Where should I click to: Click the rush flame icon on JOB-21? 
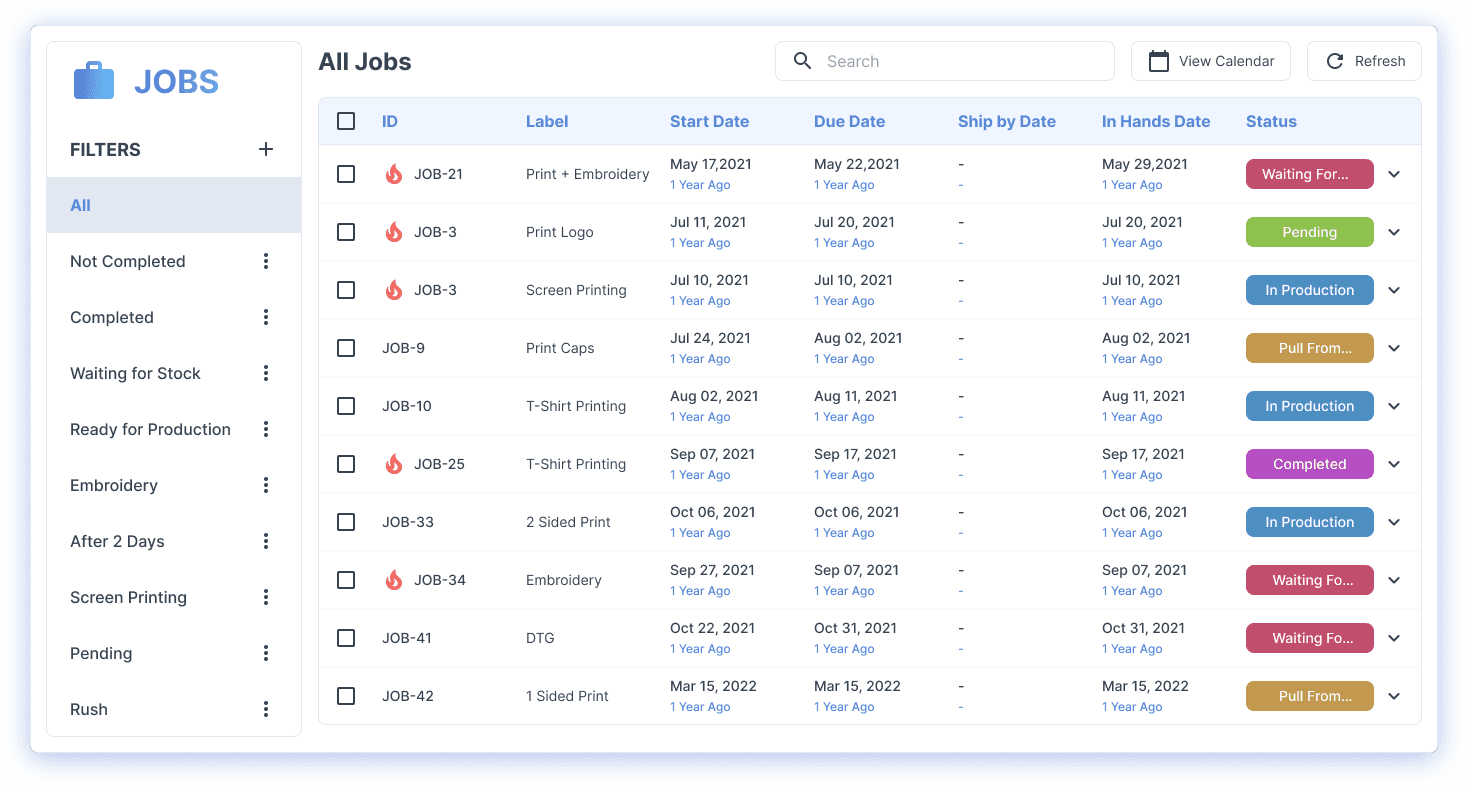(x=393, y=173)
